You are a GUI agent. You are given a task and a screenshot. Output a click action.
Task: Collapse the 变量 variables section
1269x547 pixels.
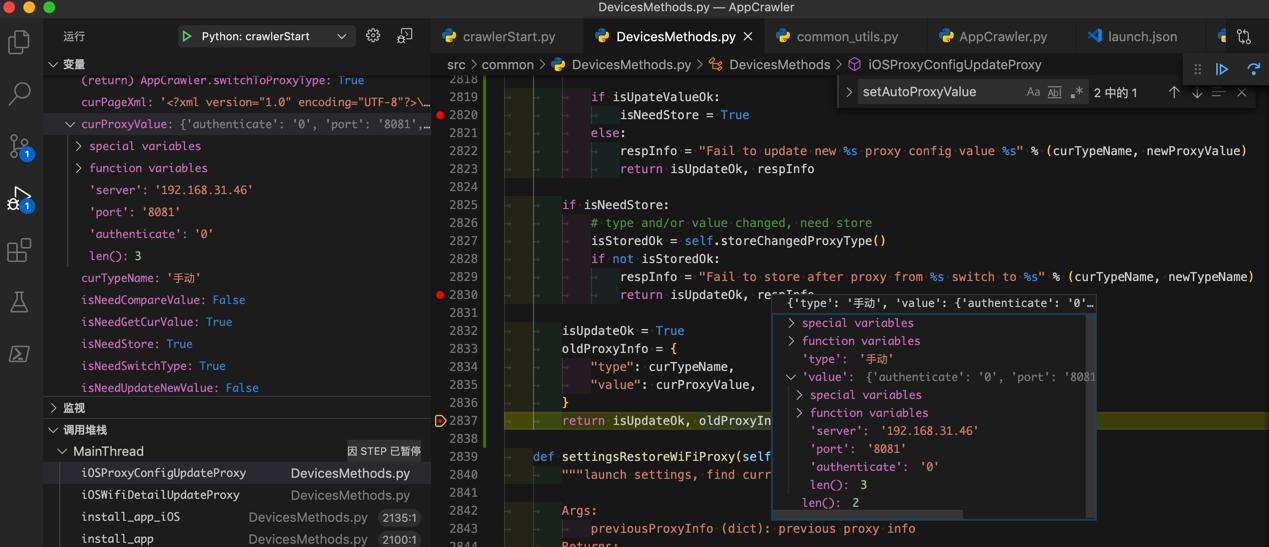coord(53,64)
